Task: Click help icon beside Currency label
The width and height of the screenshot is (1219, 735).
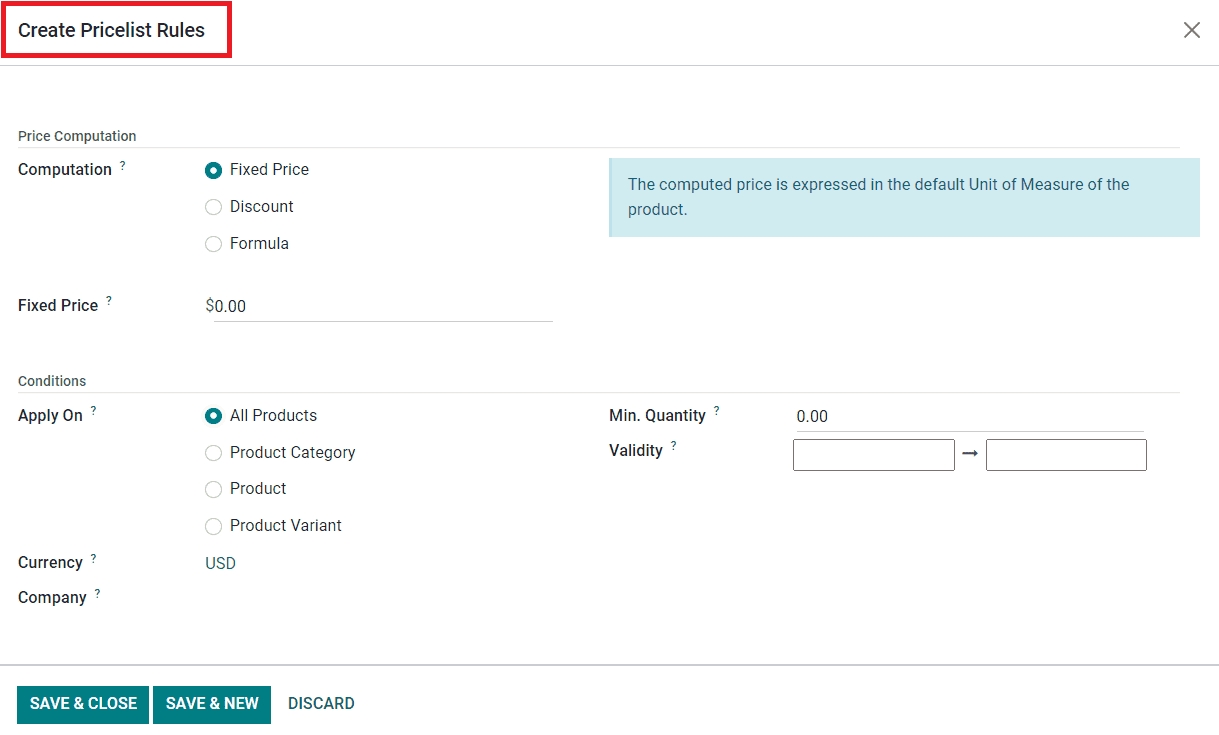Action: tap(94, 558)
